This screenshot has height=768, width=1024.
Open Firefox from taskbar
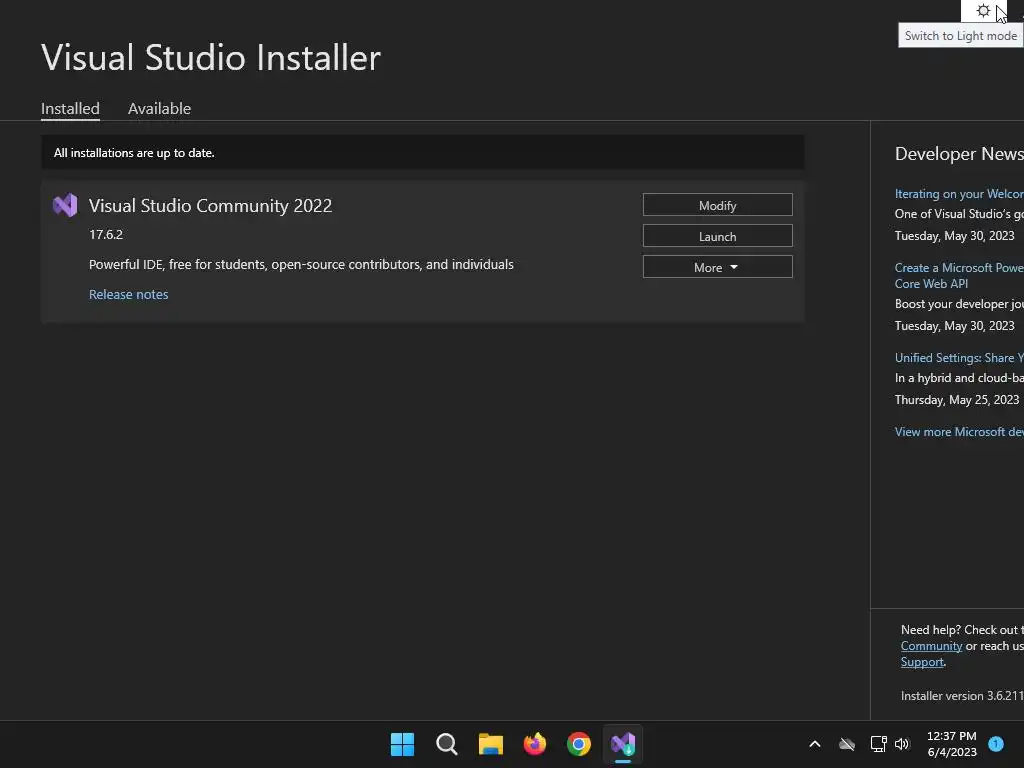535,744
